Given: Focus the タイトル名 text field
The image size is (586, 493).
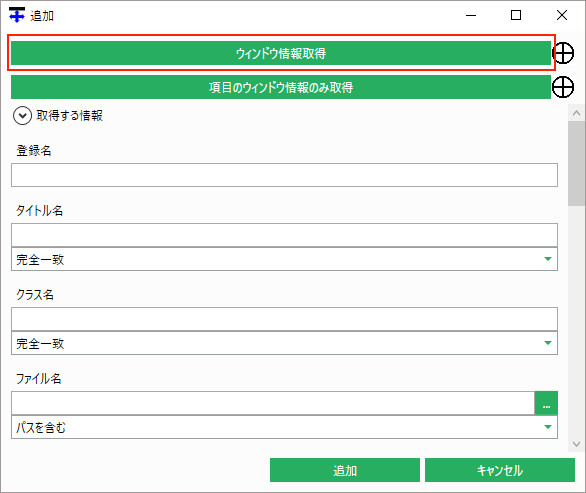Looking at the screenshot, I should pyautogui.click(x=284, y=235).
